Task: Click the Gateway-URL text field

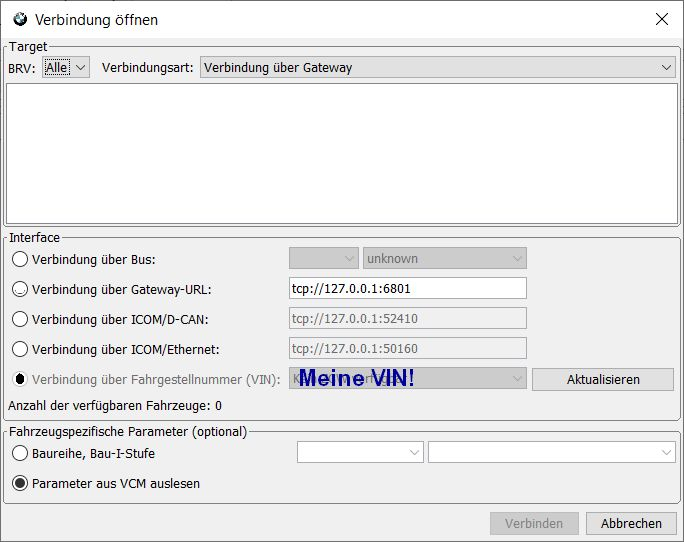Action: coord(407,288)
